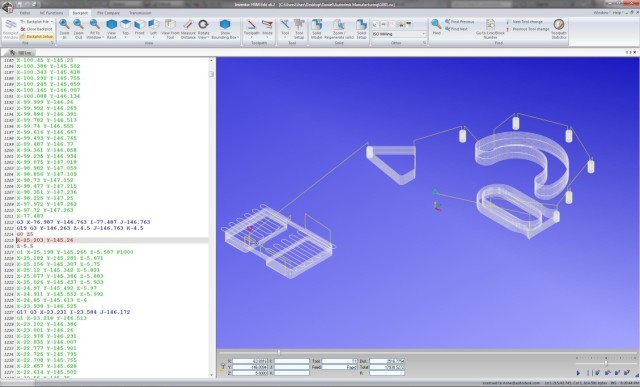The image size is (640, 387).
Task: Click the Tool Setup icon
Action: click(299, 29)
